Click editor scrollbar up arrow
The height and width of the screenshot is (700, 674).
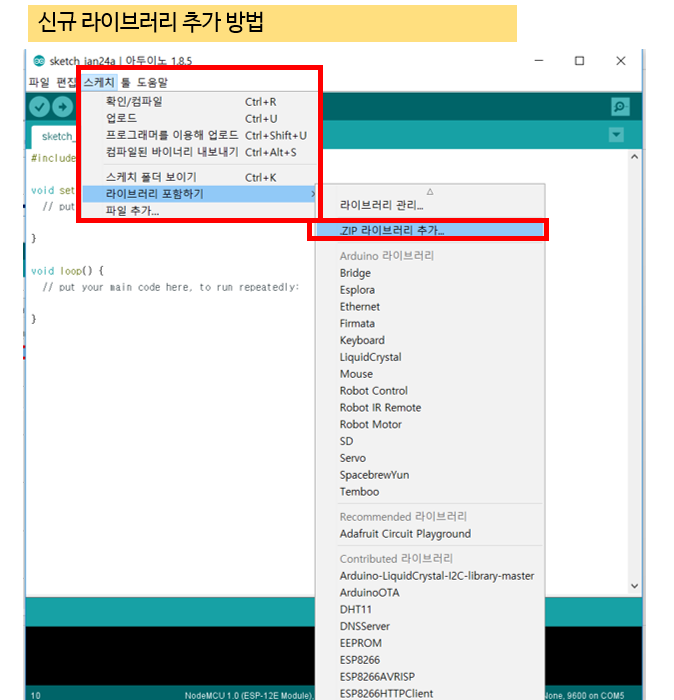coord(634,157)
